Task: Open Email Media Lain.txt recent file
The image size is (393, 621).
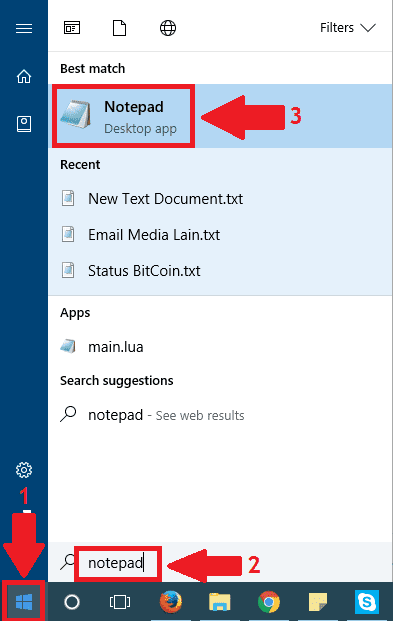Action: tap(220, 234)
